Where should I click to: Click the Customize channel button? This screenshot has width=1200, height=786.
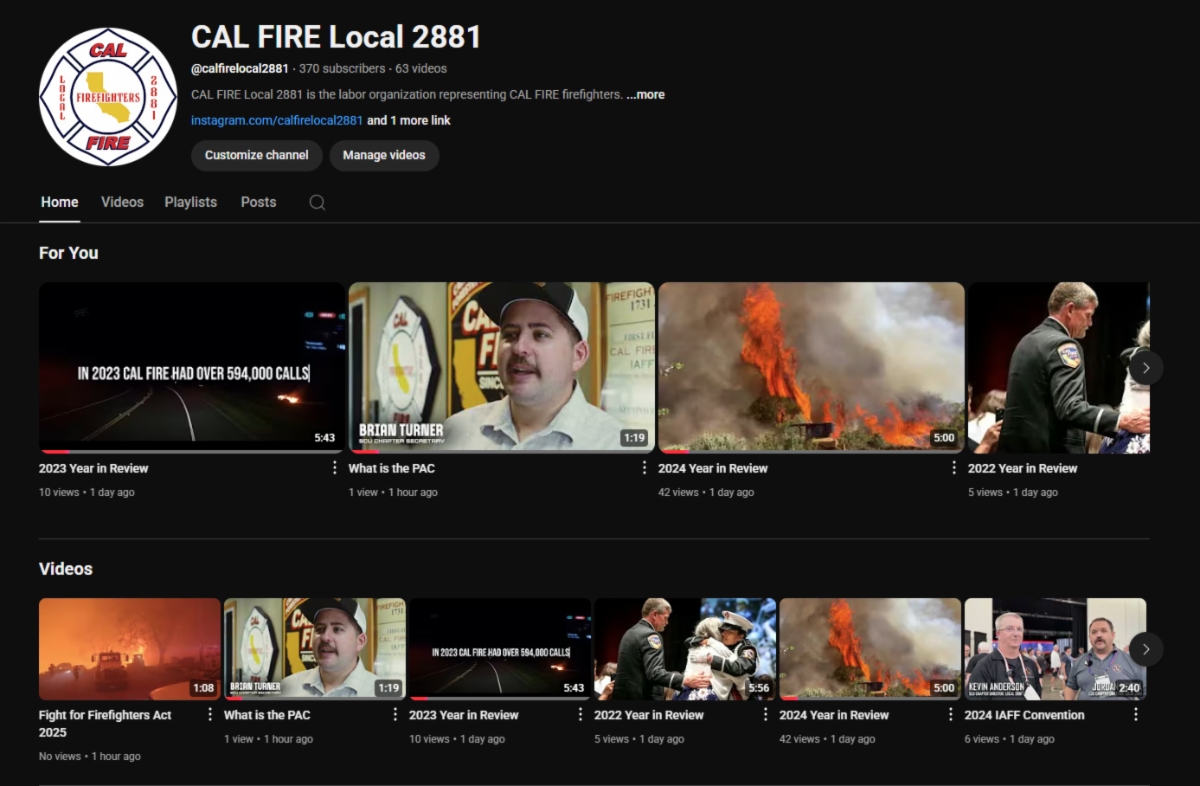click(256, 155)
